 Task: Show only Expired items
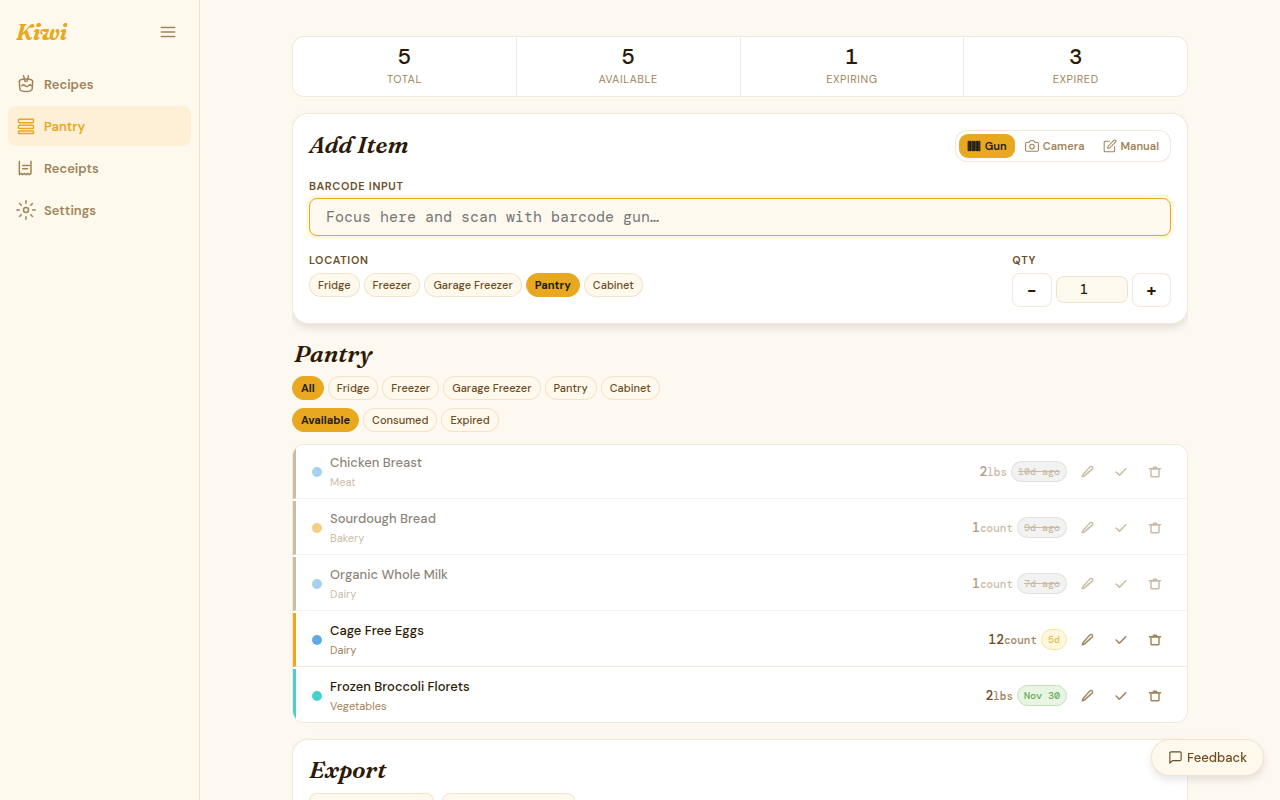[x=469, y=420]
